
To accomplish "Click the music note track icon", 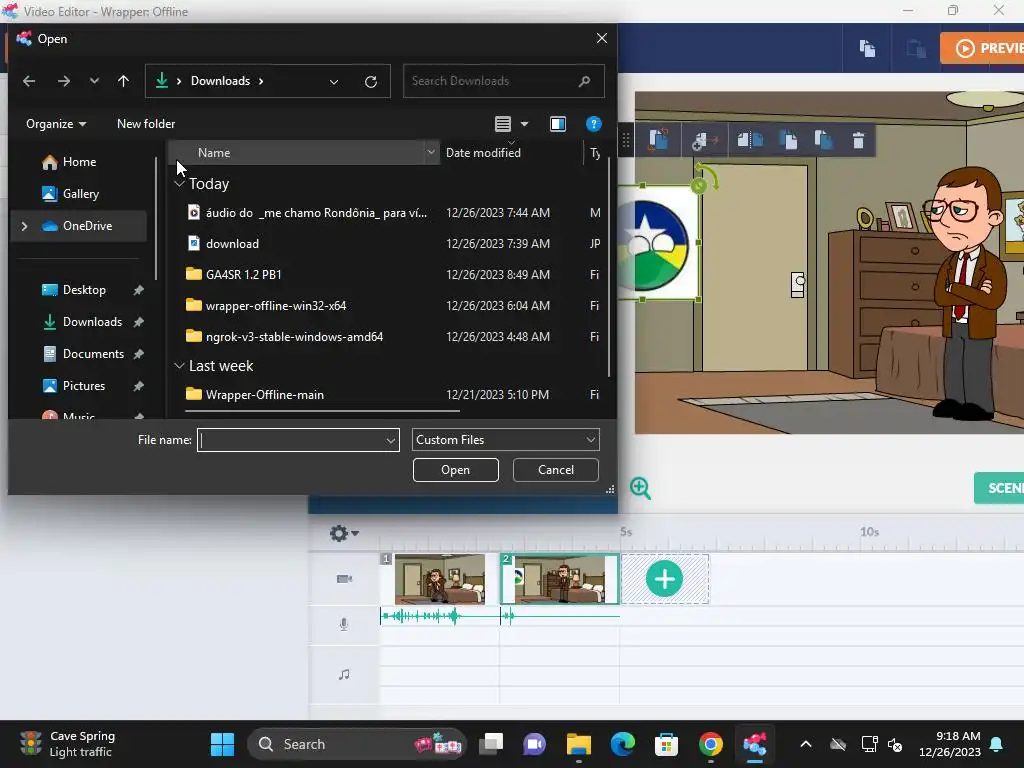I will pos(344,674).
